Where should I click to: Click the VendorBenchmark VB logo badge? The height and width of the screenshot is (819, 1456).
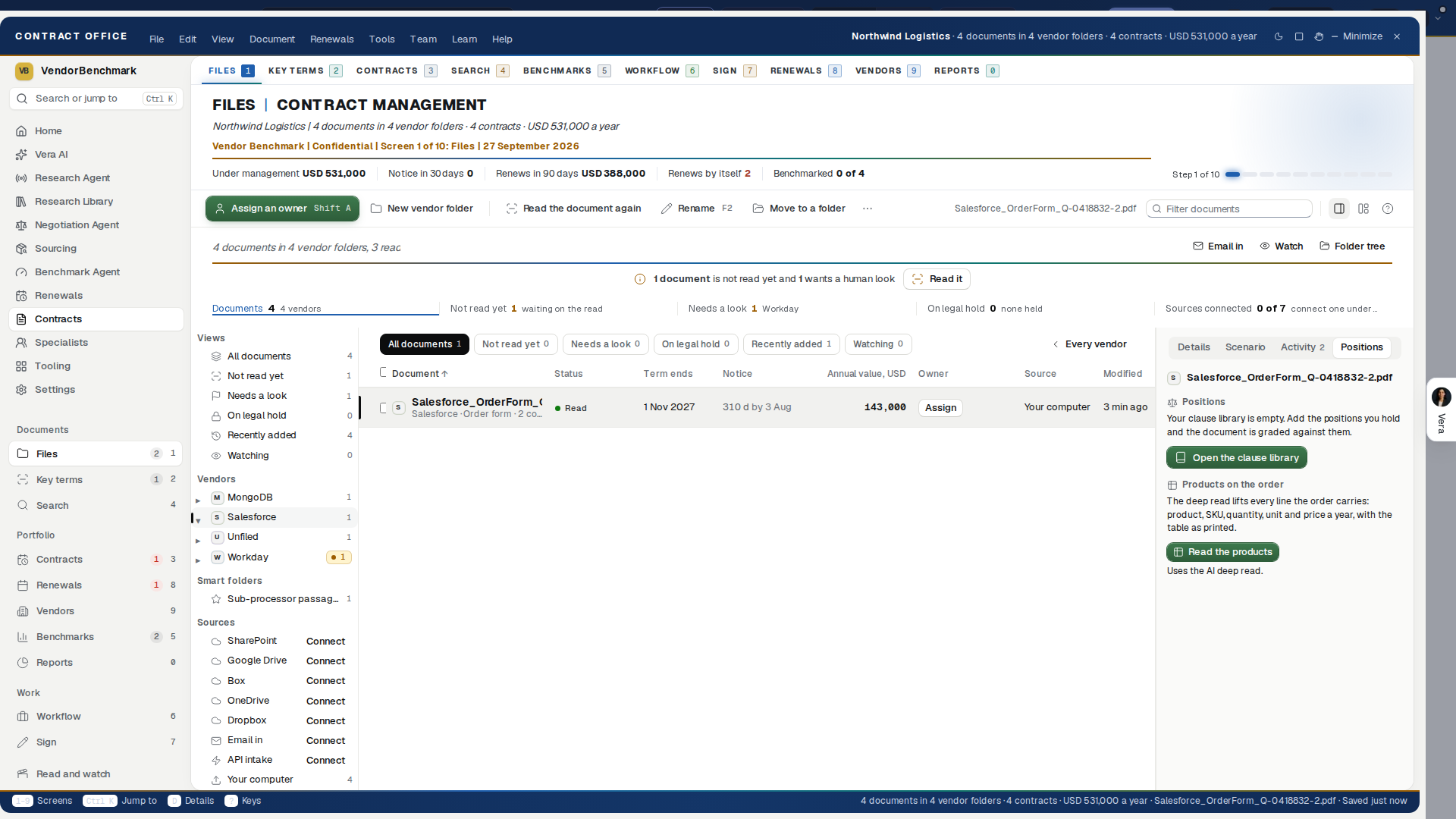tap(24, 71)
